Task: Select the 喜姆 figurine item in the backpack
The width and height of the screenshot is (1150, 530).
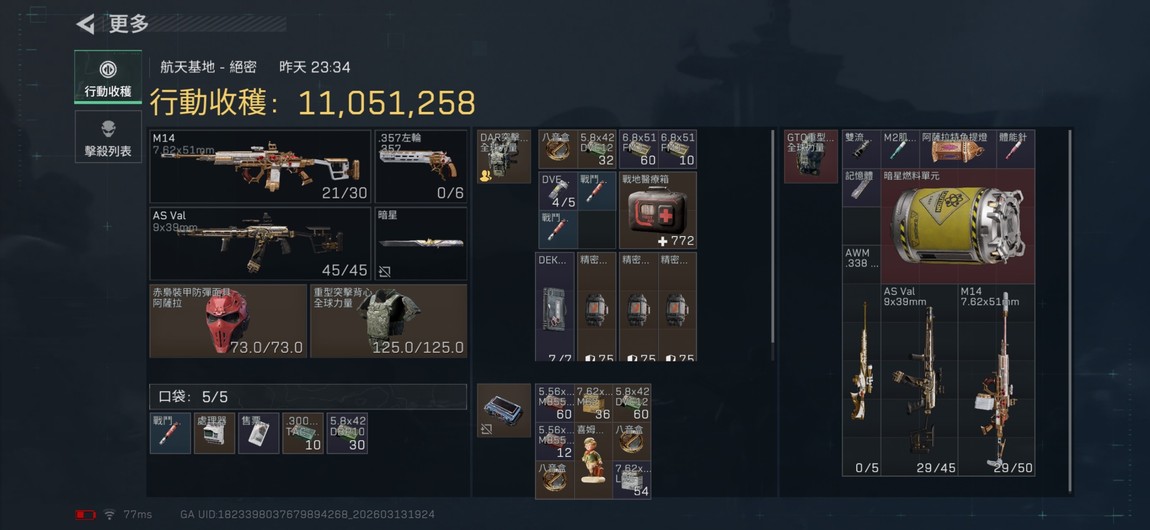Action: [x=593, y=460]
